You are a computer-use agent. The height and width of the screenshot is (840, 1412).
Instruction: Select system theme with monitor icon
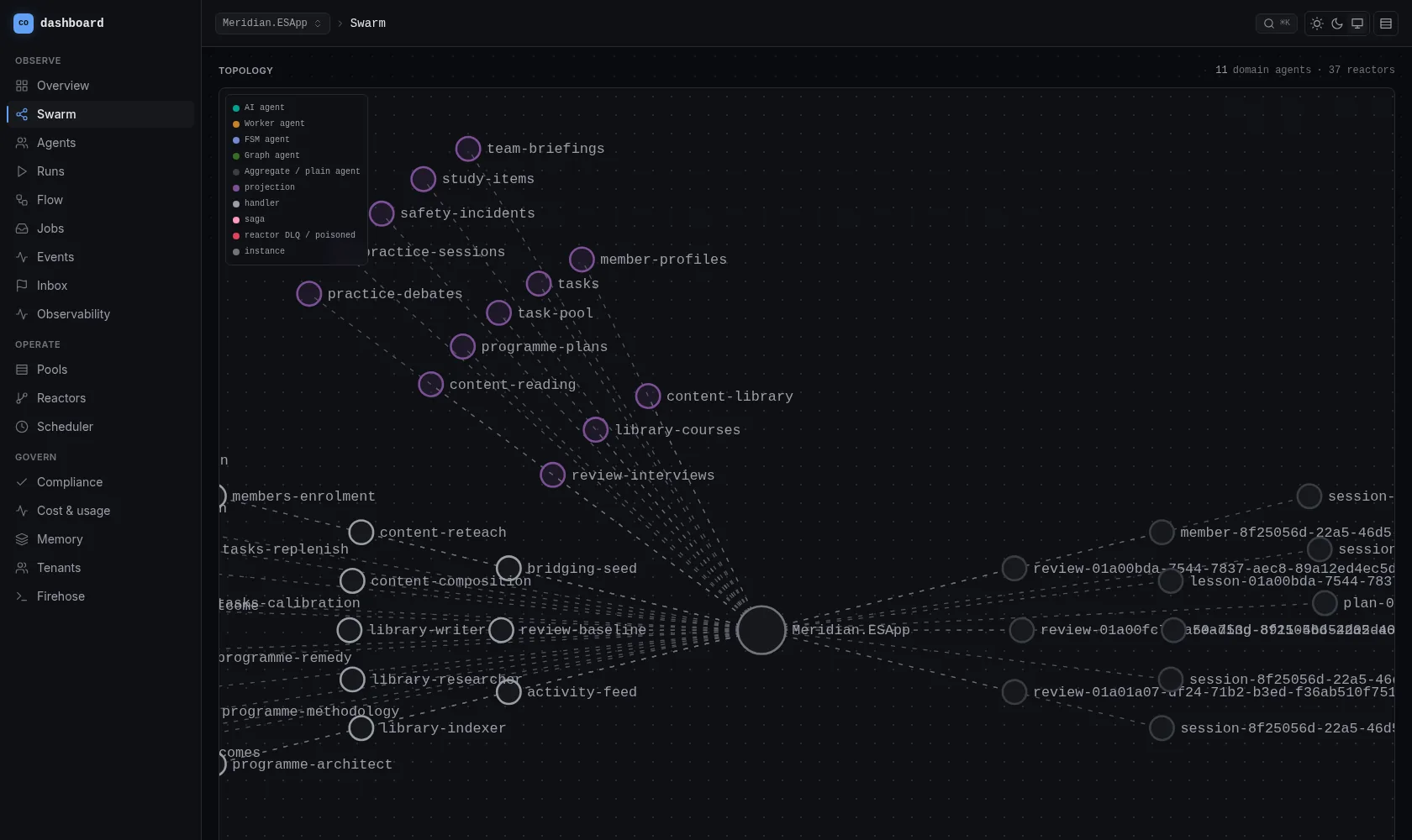(1357, 24)
